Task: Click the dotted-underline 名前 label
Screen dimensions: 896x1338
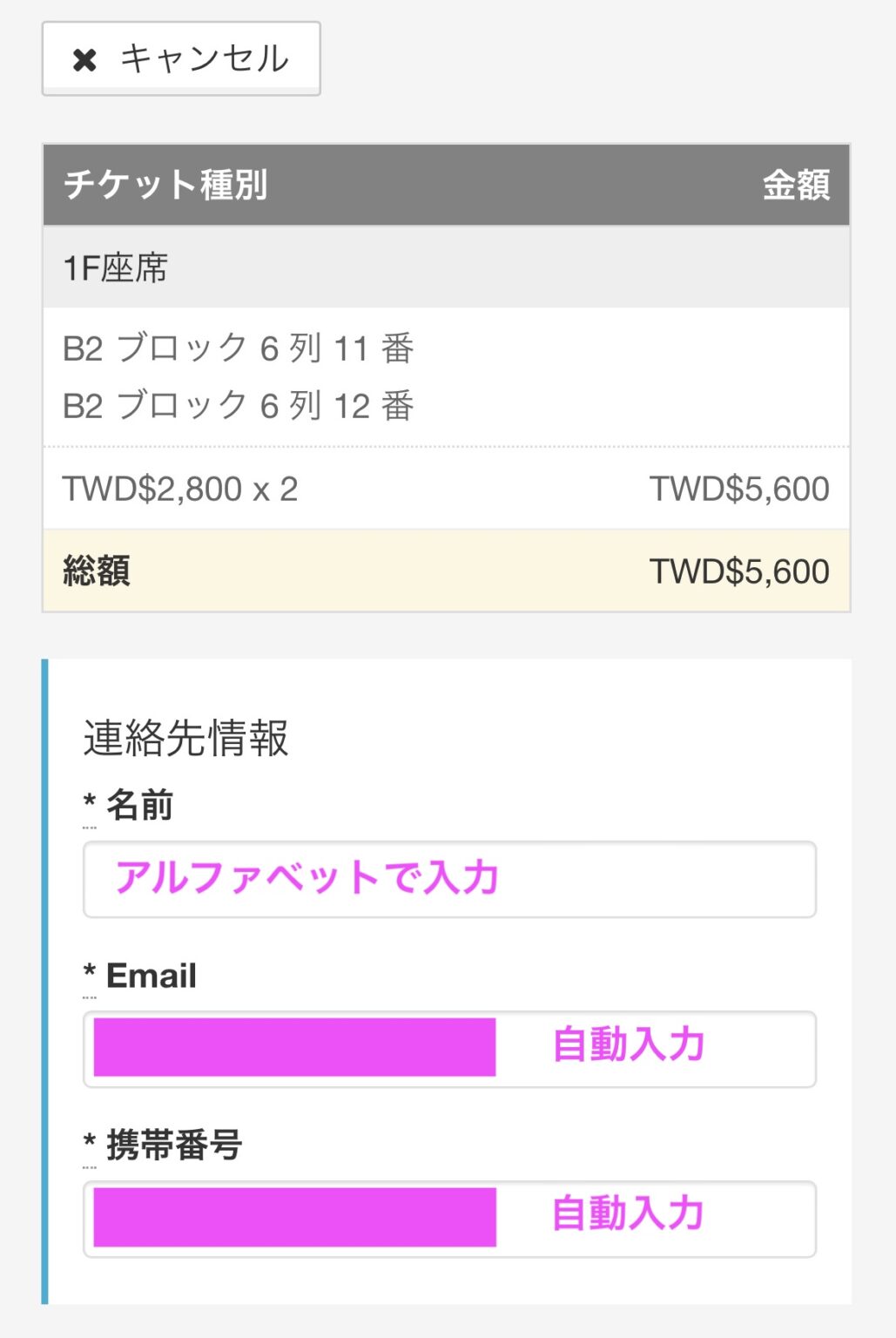Action: click(129, 806)
